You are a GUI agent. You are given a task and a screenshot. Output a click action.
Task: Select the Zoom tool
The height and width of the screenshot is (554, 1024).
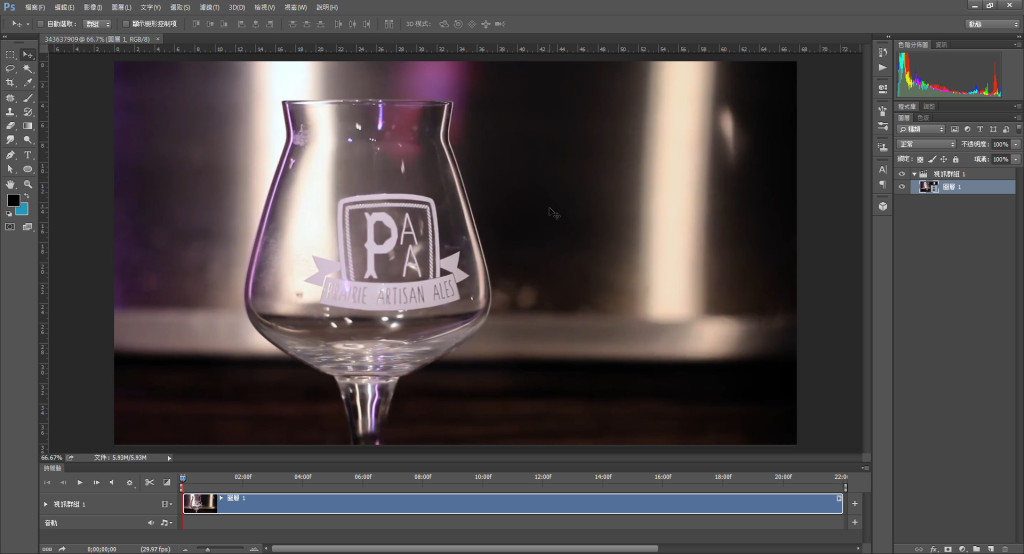click(27, 184)
